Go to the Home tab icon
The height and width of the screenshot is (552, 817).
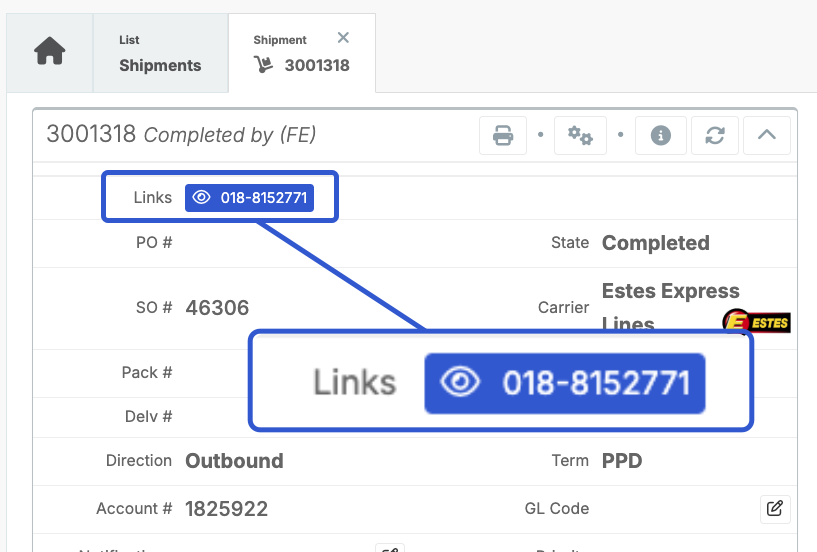49,53
